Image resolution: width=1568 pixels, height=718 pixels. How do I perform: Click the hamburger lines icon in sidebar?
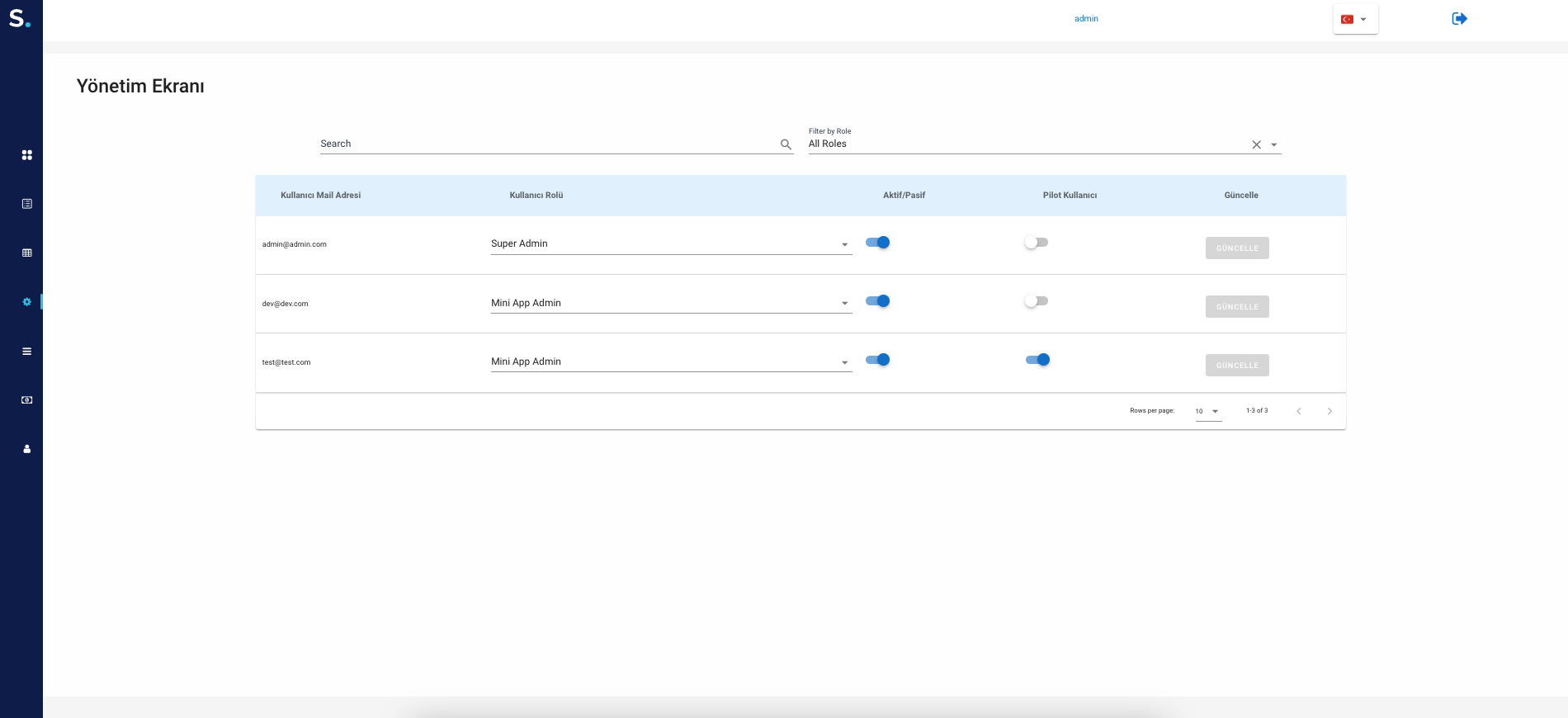[26, 352]
